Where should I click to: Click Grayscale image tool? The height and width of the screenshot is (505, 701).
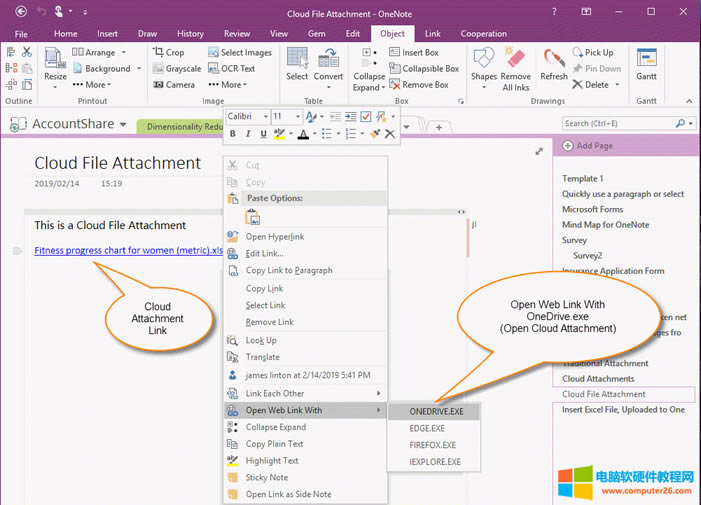[175, 68]
